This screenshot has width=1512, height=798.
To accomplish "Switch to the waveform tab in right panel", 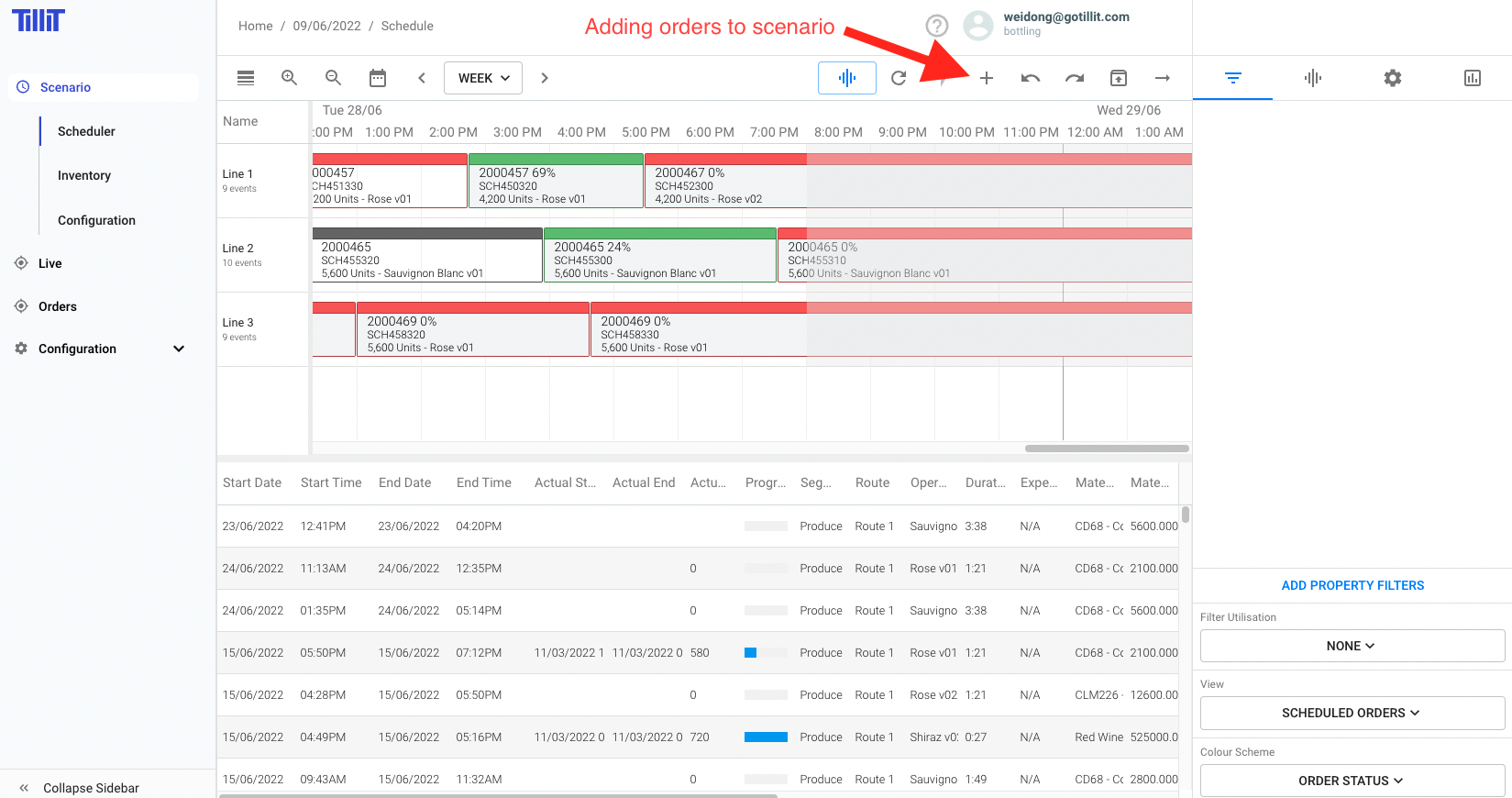I will tap(1313, 78).
